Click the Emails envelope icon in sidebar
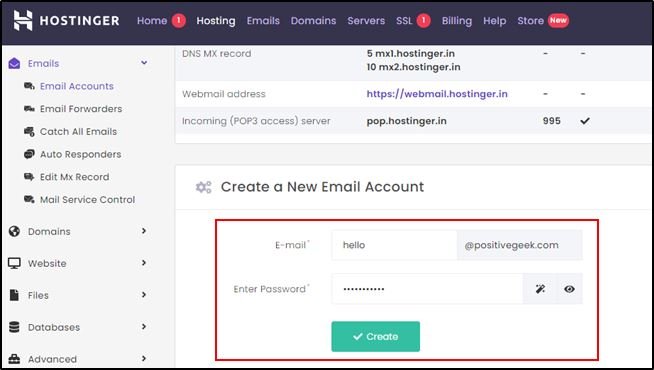This screenshot has width=654, height=370. (14, 63)
